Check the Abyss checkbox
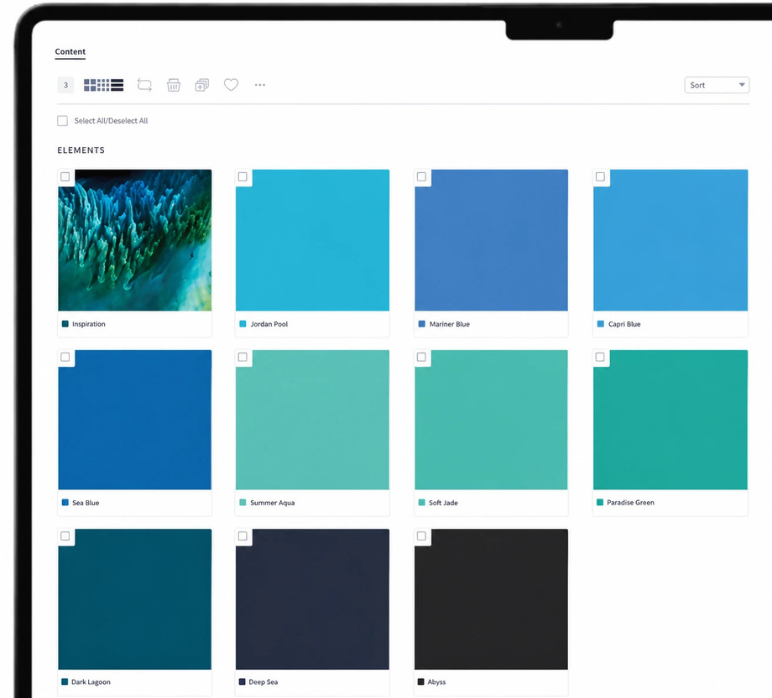 point(421,536)
